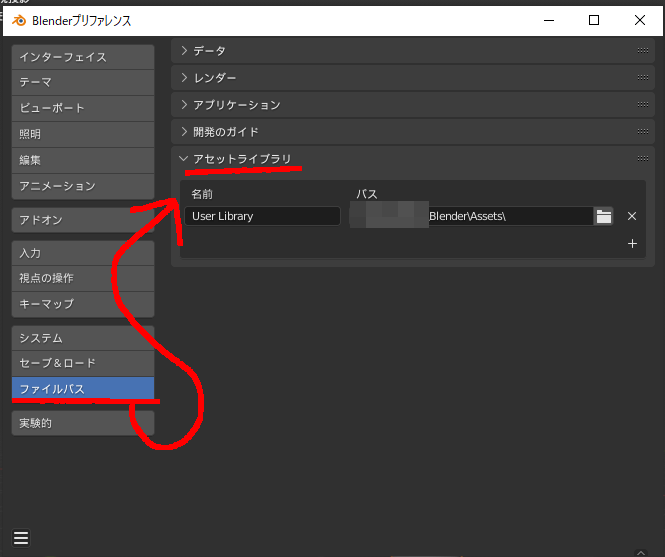Minimize the Blenderプリファレンス window

[549, 20]
